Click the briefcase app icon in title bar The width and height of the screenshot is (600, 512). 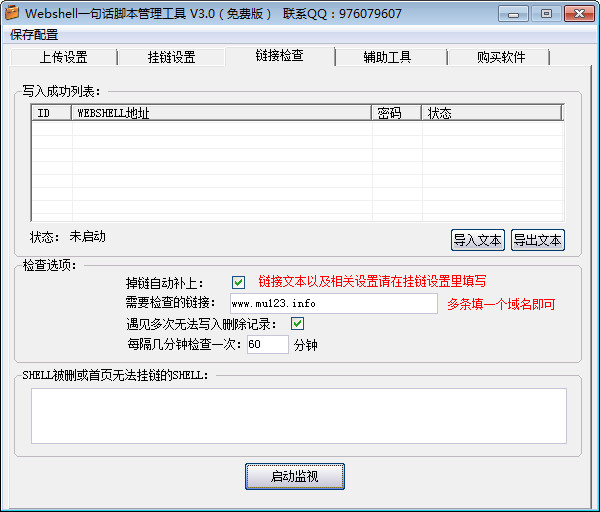coord(12,13)
